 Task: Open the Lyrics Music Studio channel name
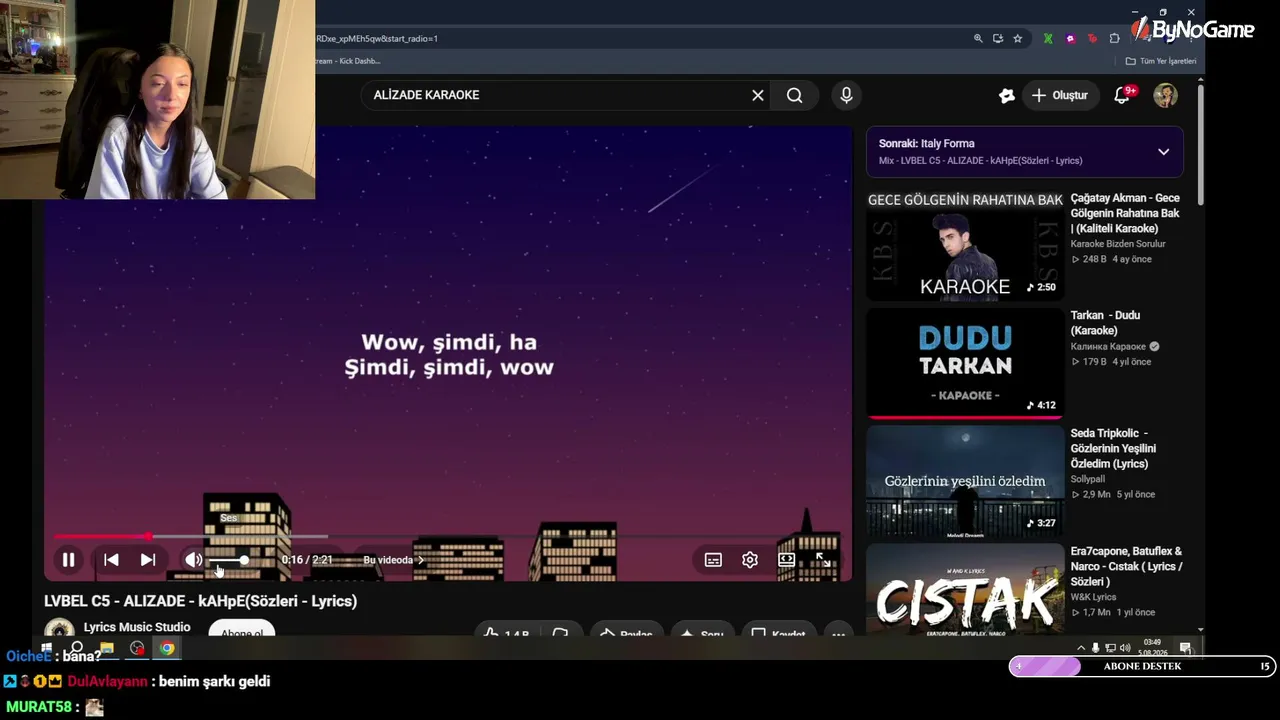(x=137, y=627)
